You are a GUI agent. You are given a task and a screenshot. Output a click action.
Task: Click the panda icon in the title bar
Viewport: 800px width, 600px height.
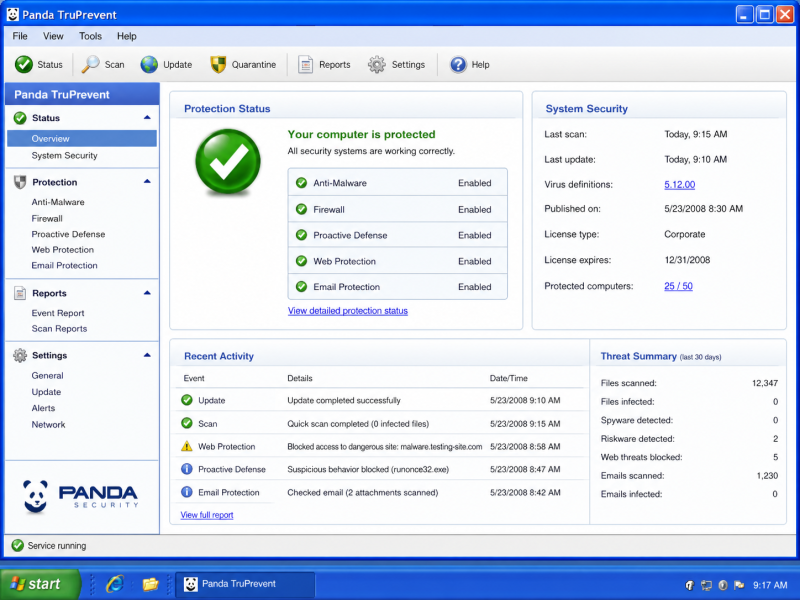13,15
